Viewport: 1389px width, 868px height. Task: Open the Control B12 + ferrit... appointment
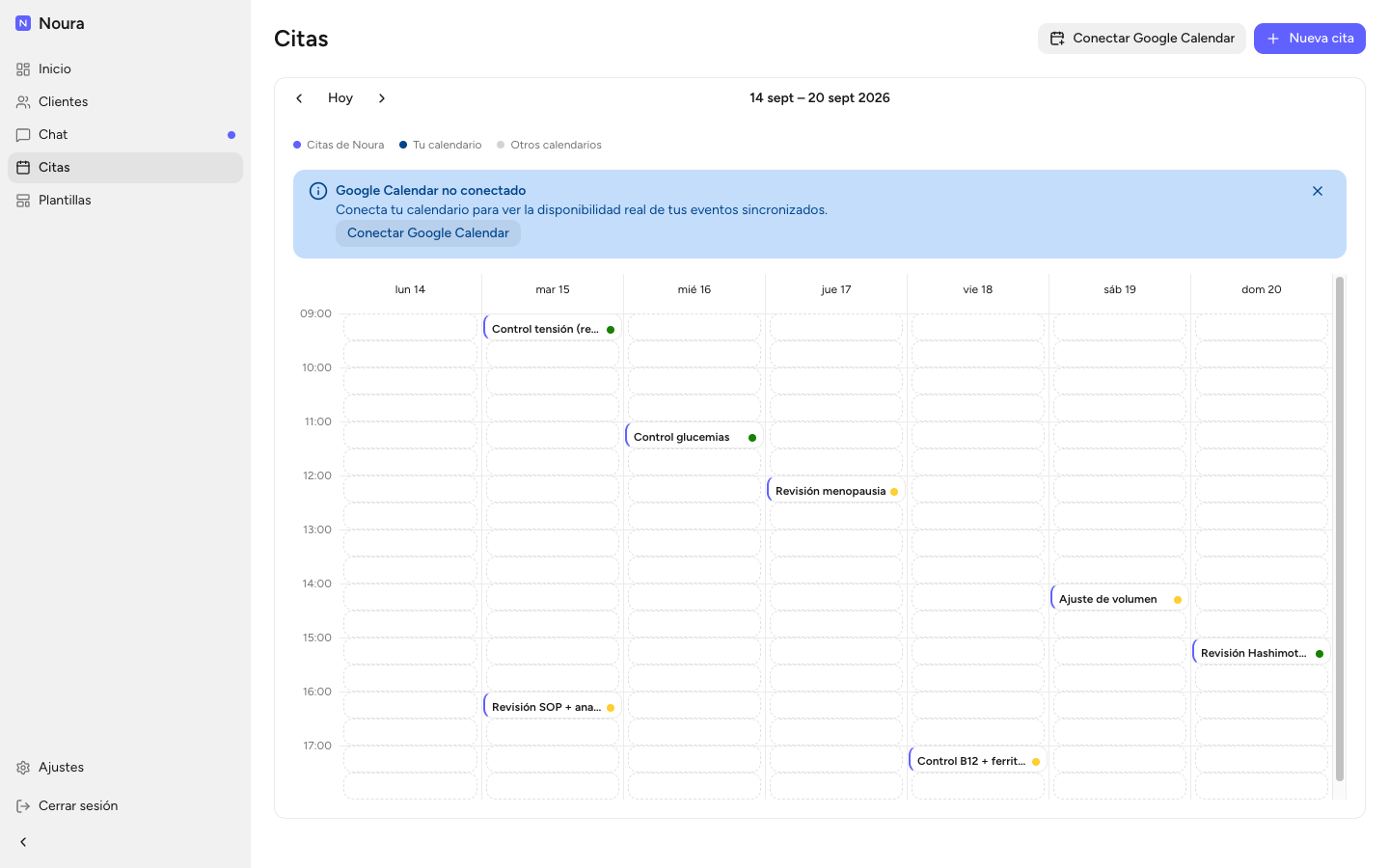click(x=977, y=761)
